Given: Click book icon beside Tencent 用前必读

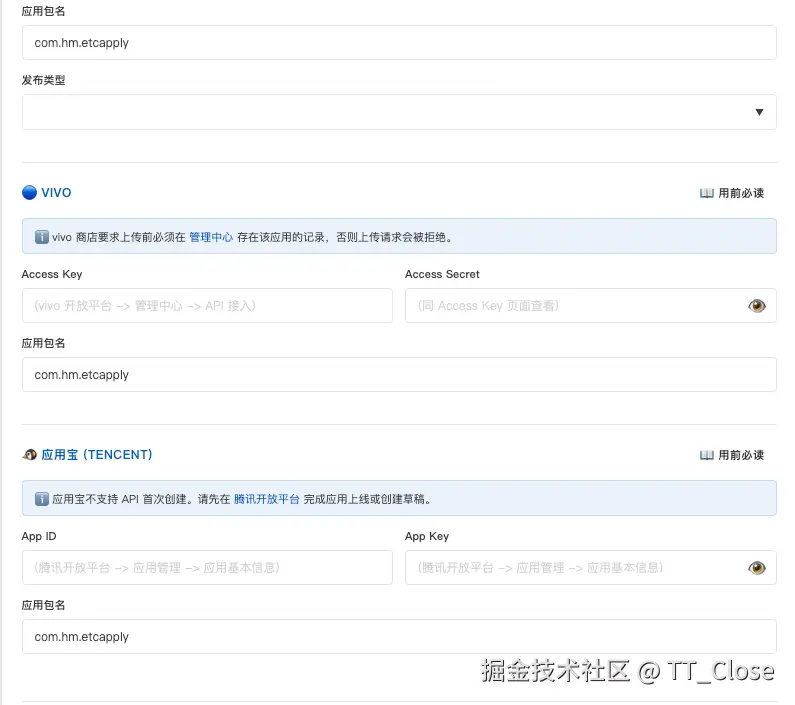Looking at the screenshot, I should (x=707, y=455).
